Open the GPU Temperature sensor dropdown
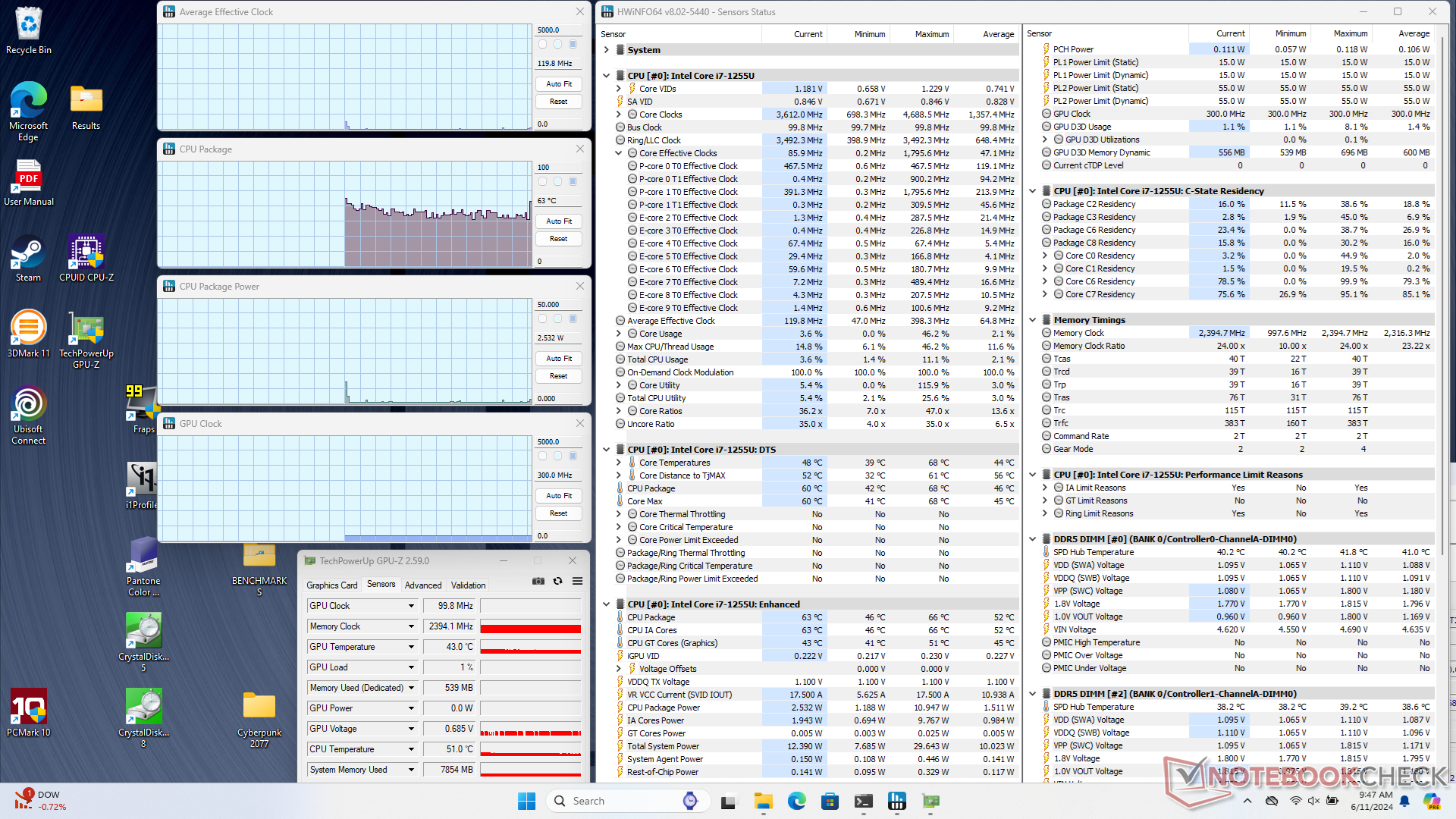This screenshot has height=819, width=1456. [412, 647]
